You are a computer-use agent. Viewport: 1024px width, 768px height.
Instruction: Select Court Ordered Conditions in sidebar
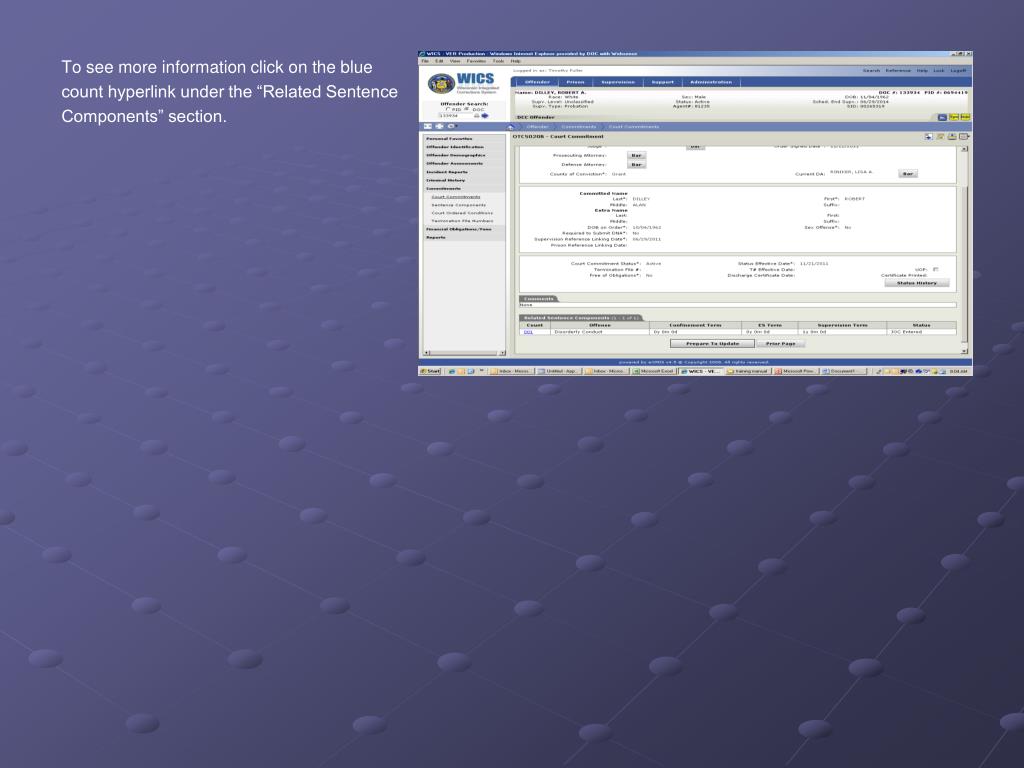[x=462, y=213]
